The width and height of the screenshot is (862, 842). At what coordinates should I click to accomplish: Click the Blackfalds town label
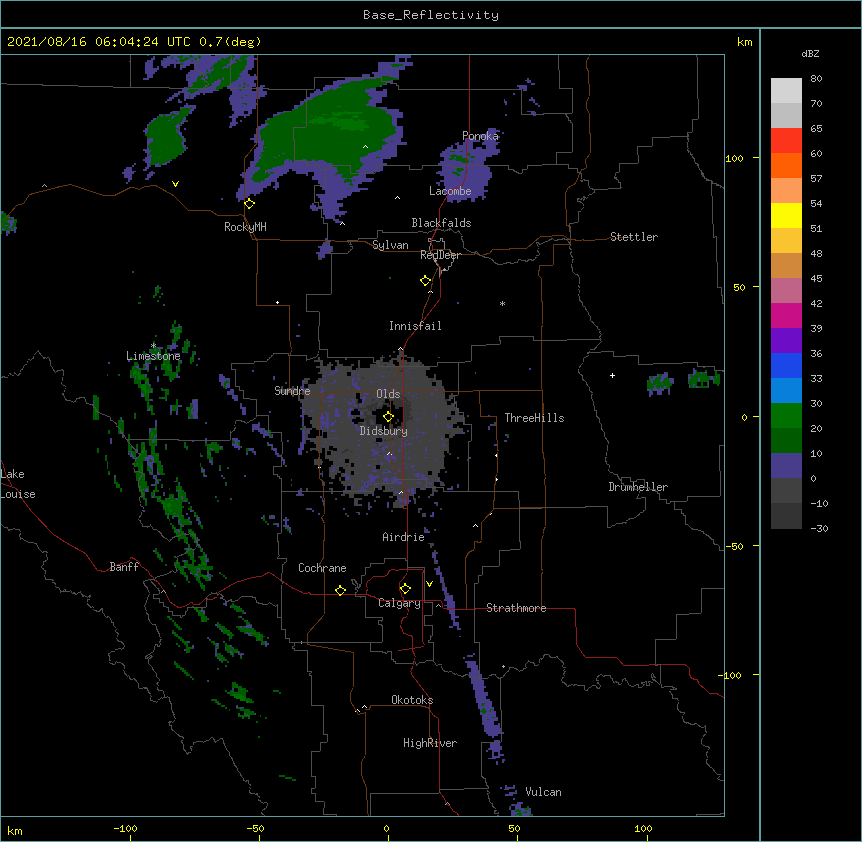pyautogui.click(x=441, y=223)
